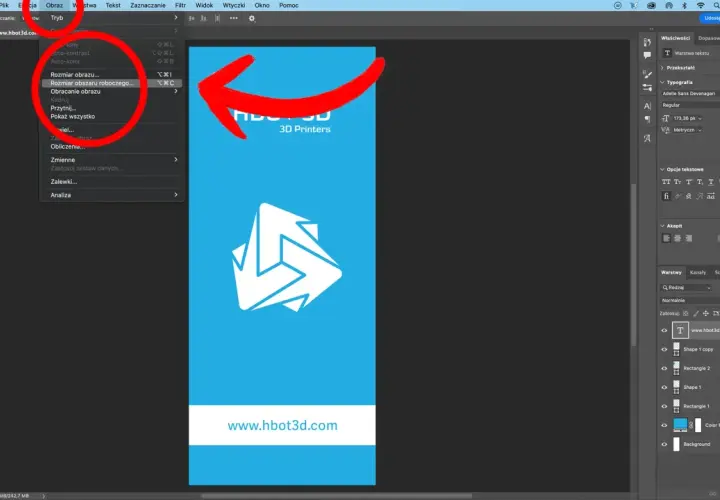Open the Analiza submenu
The image size is (720, 500).
(x=112, y=195)
